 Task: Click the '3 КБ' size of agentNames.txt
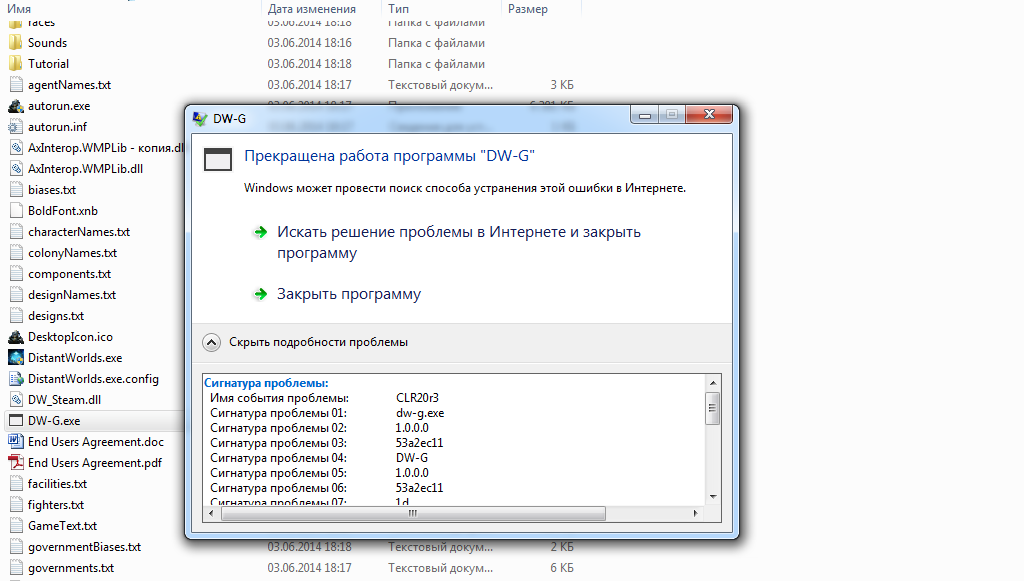(x=562, y=85)
